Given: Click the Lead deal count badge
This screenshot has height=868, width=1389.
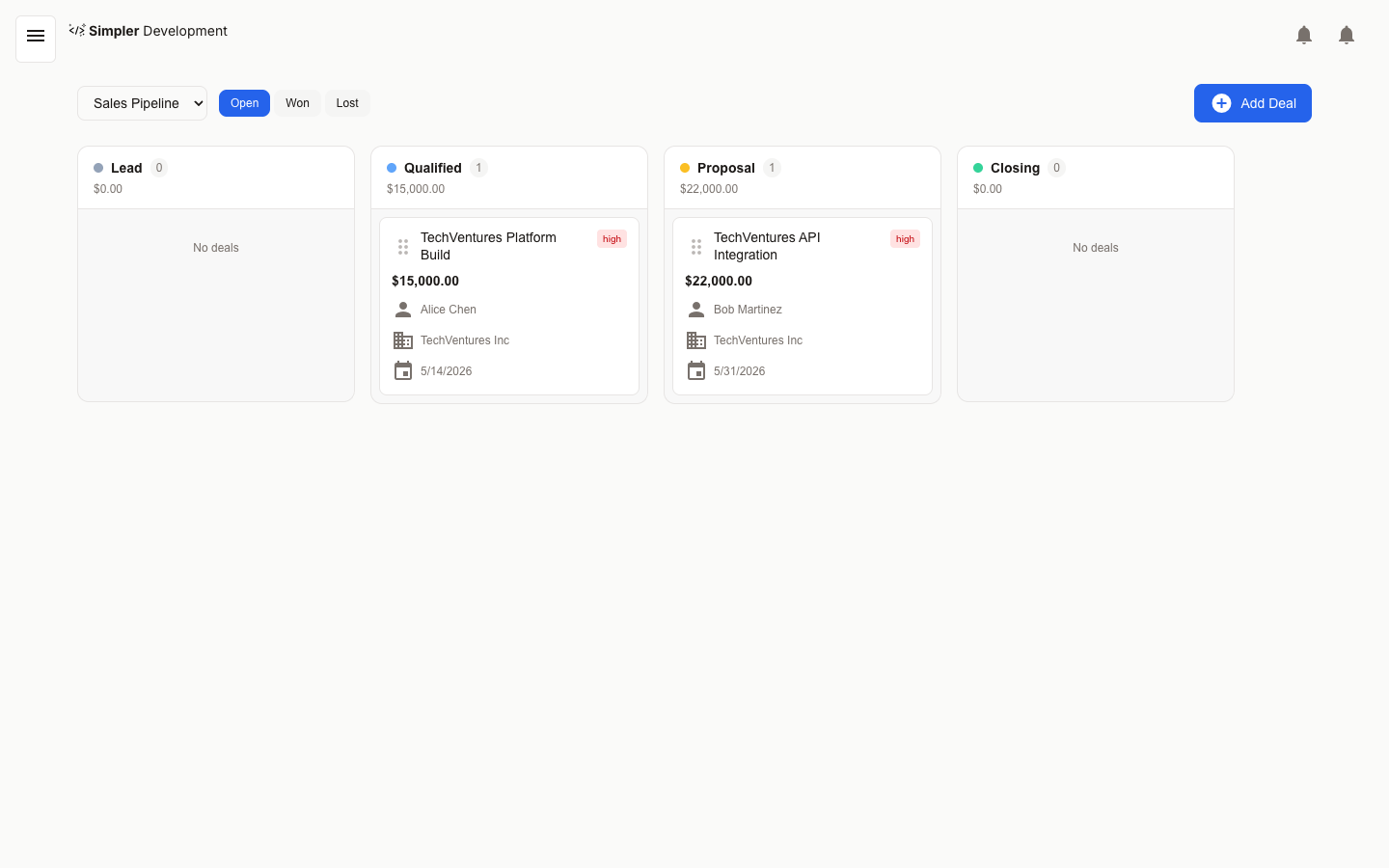Looking at the screenshot, I should point(159,168).
